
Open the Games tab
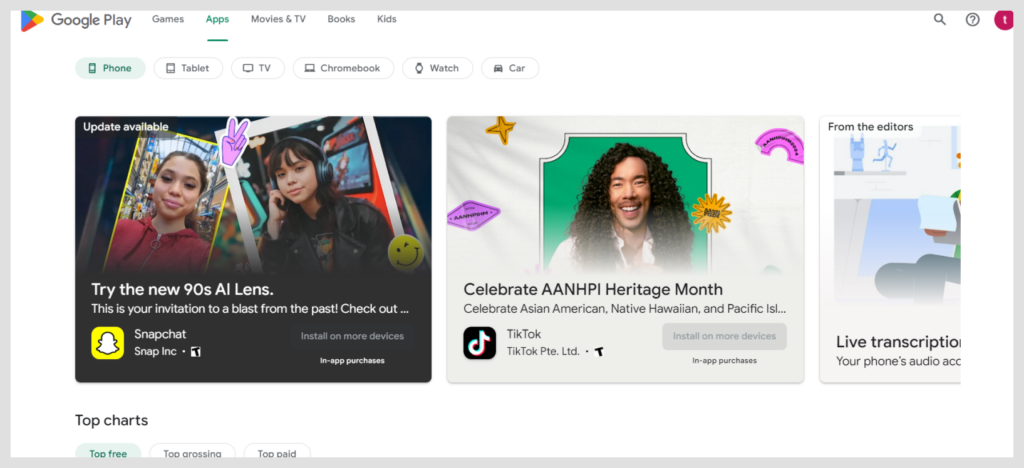pyautogui.click(x=168, y=19)
